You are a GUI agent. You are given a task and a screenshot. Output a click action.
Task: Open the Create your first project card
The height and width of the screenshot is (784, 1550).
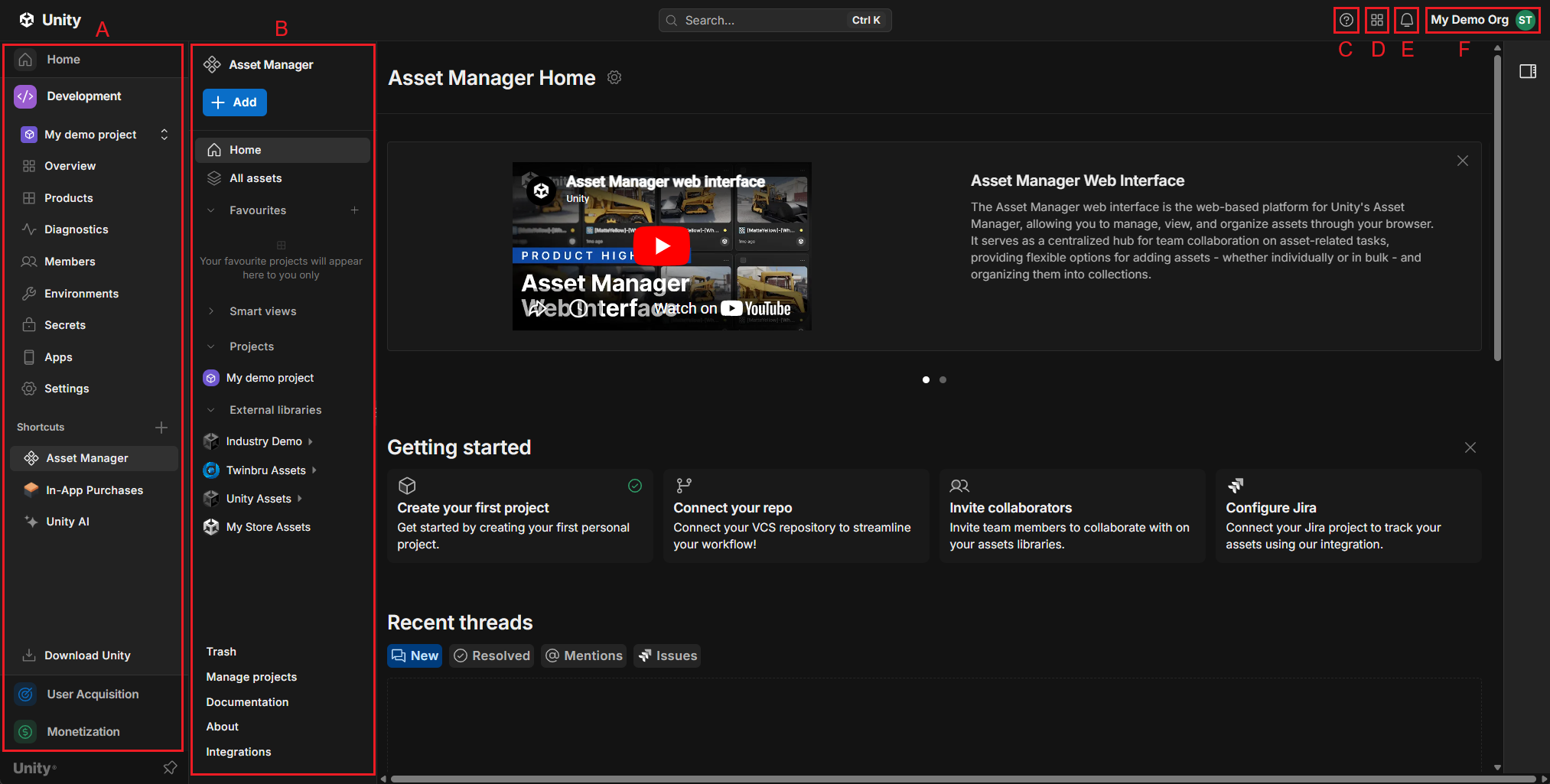pyautogui.click(x=520, y=516)
